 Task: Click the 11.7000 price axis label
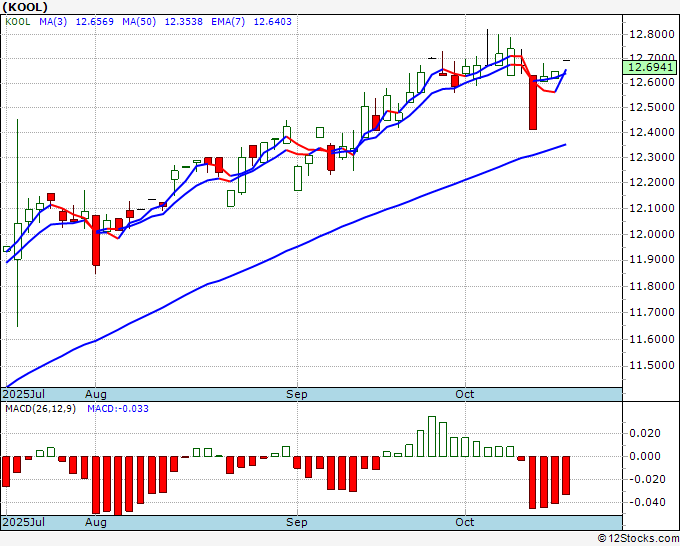[652, 312]
